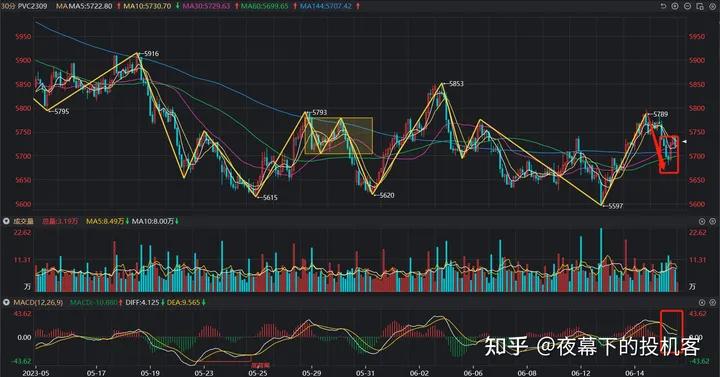This screenshot has height=377, width=720.
Task: Click the 05-31 date on time axis
Action: click(x=365, y=373)
